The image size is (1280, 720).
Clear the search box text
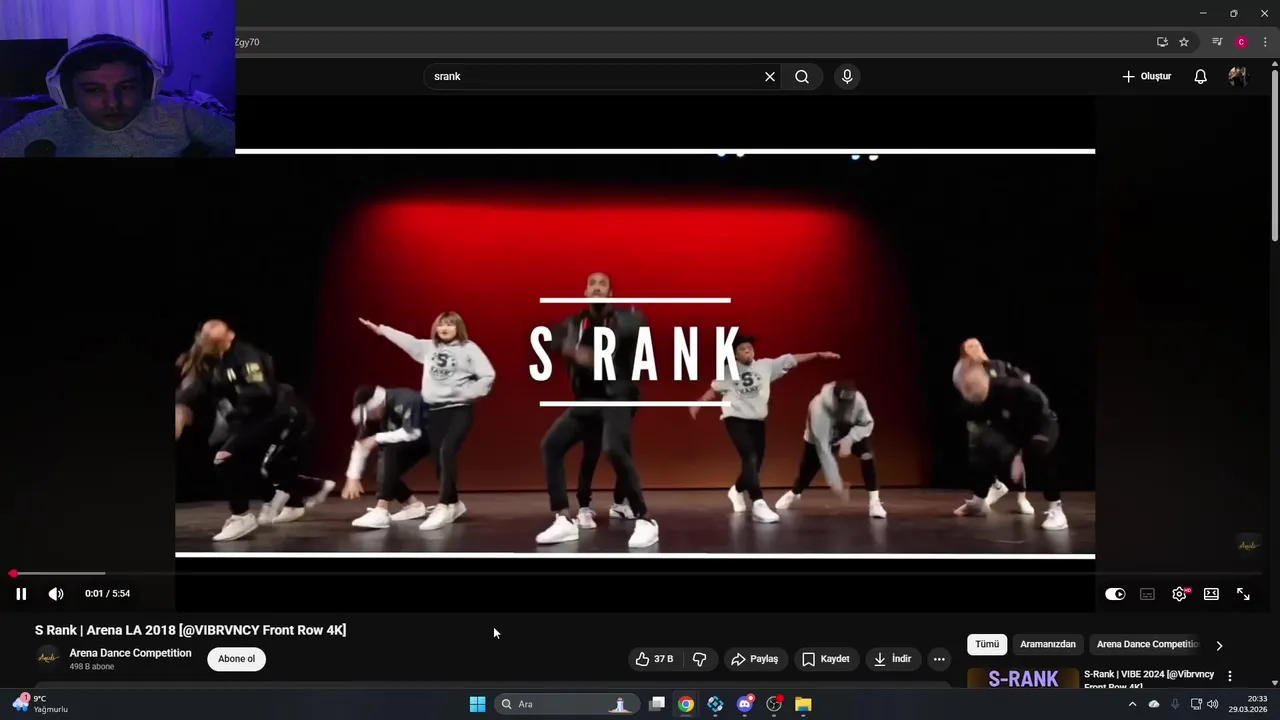(770, 77)
